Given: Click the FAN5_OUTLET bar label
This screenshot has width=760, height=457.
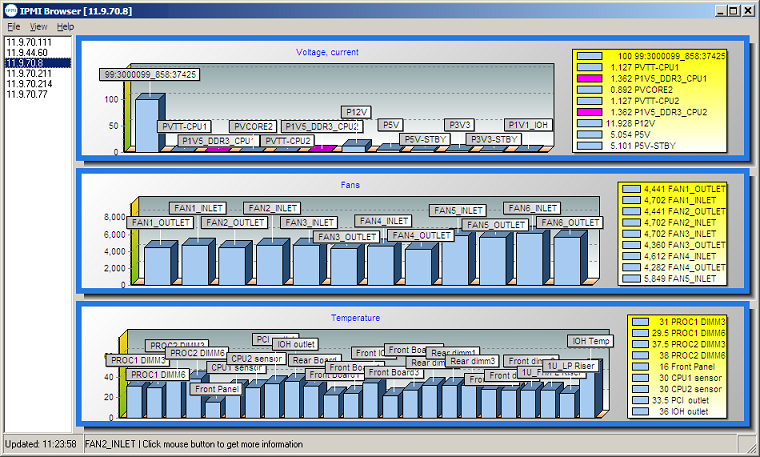Looking at the screenshot, I should coord(495,225).
